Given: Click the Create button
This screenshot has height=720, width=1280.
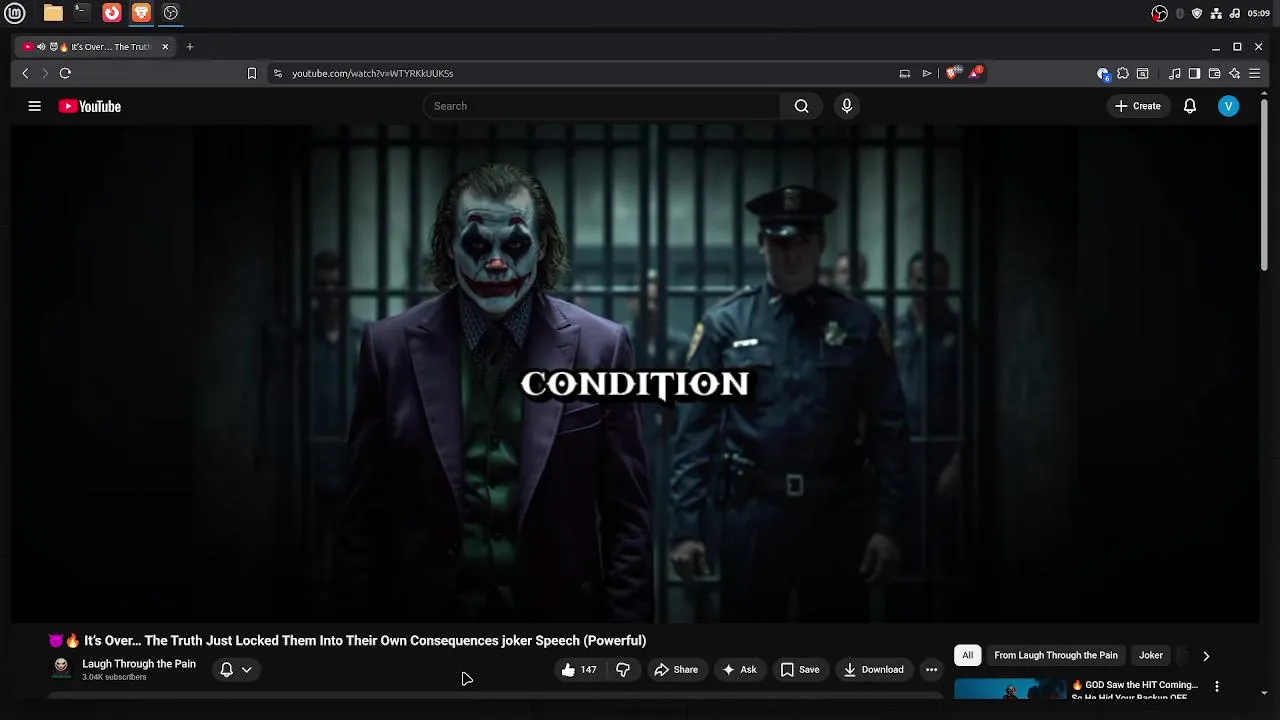Looking at the screenshot, I should click(1138, 106).
